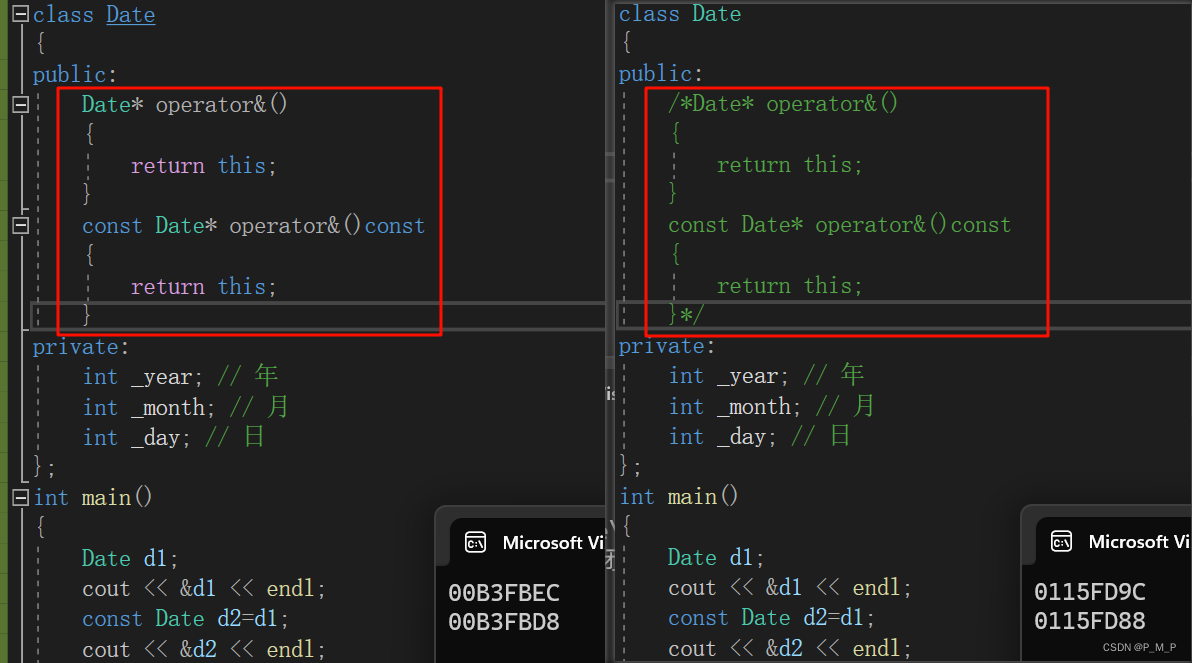
Task: Place cursor on the return this statement
Action: (200, 165)
